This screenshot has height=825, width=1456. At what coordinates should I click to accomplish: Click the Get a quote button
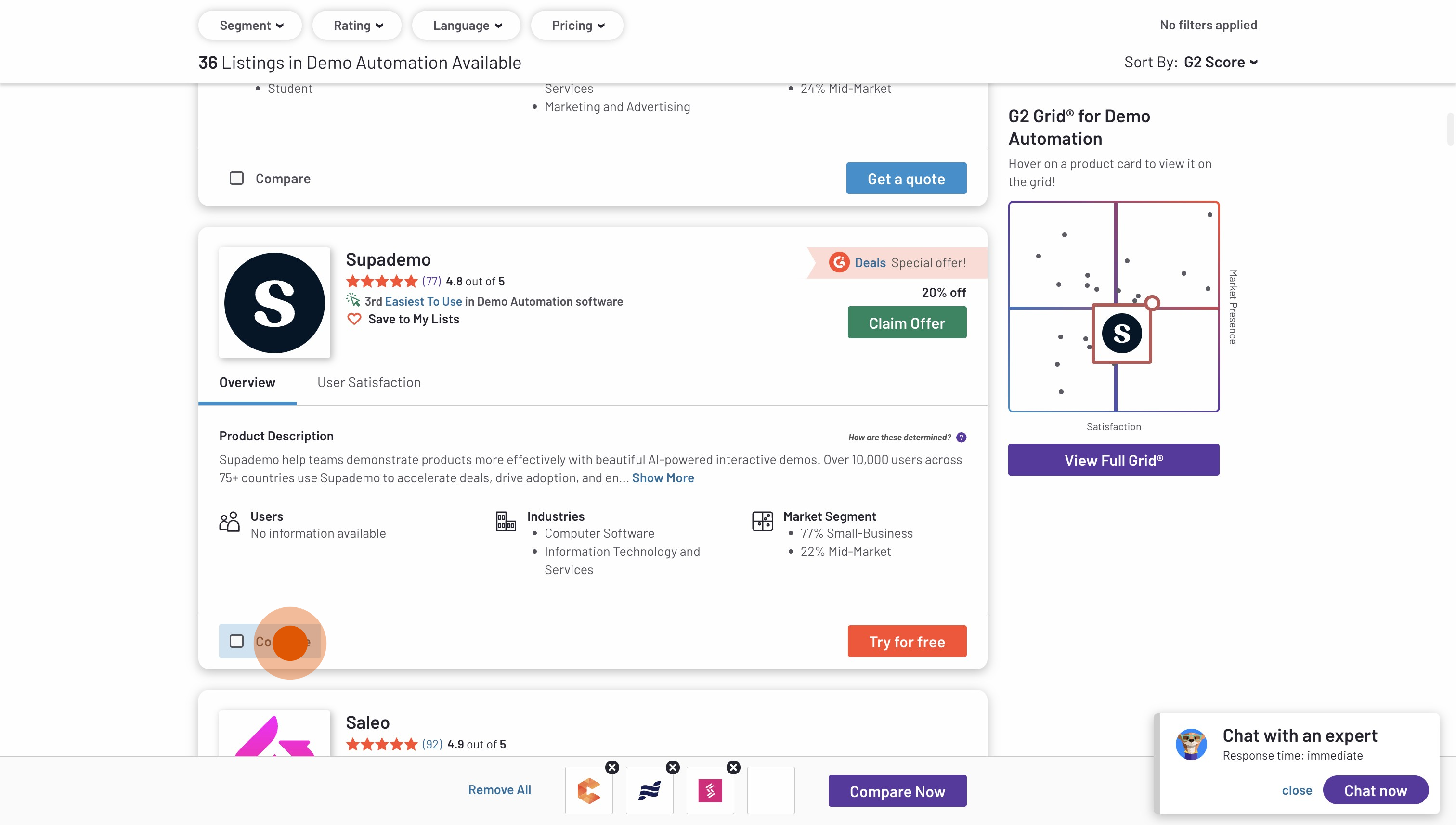906,179
